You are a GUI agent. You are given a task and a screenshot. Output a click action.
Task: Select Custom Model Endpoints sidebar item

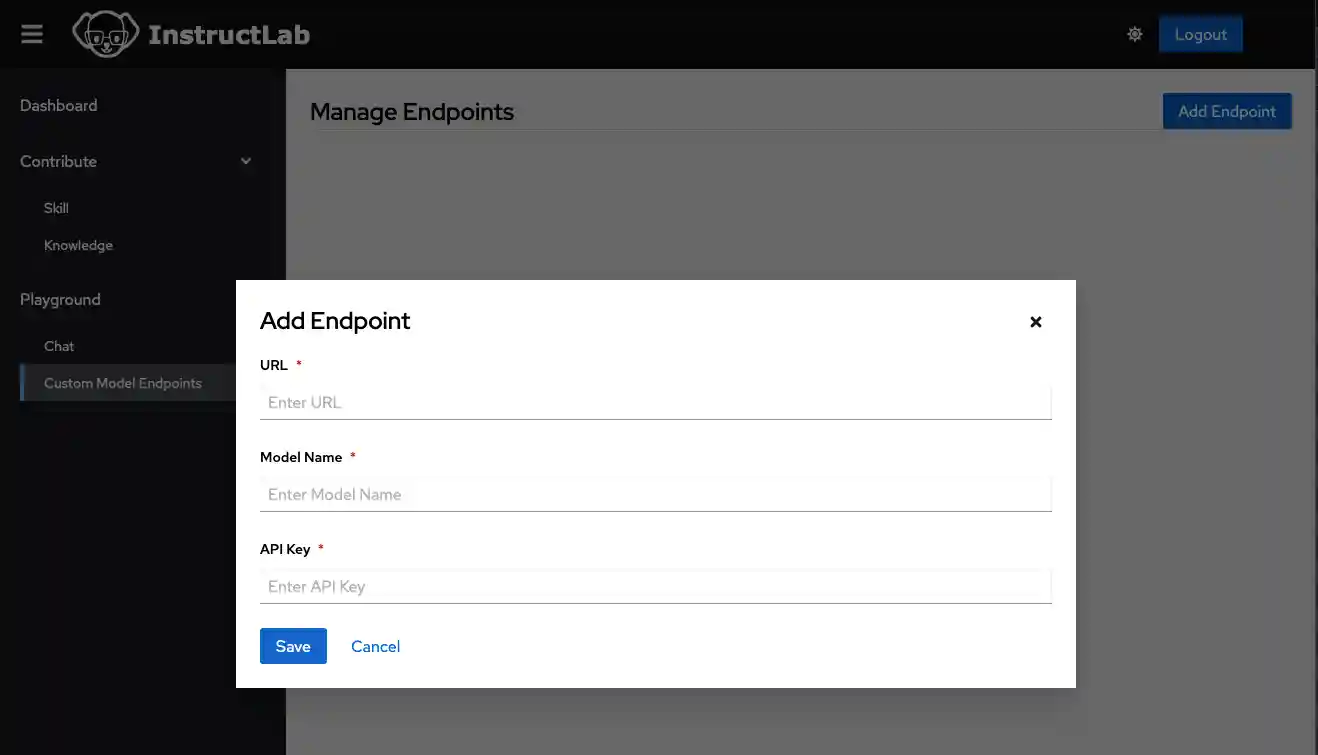pyautogui.click(x=123, y=383)
